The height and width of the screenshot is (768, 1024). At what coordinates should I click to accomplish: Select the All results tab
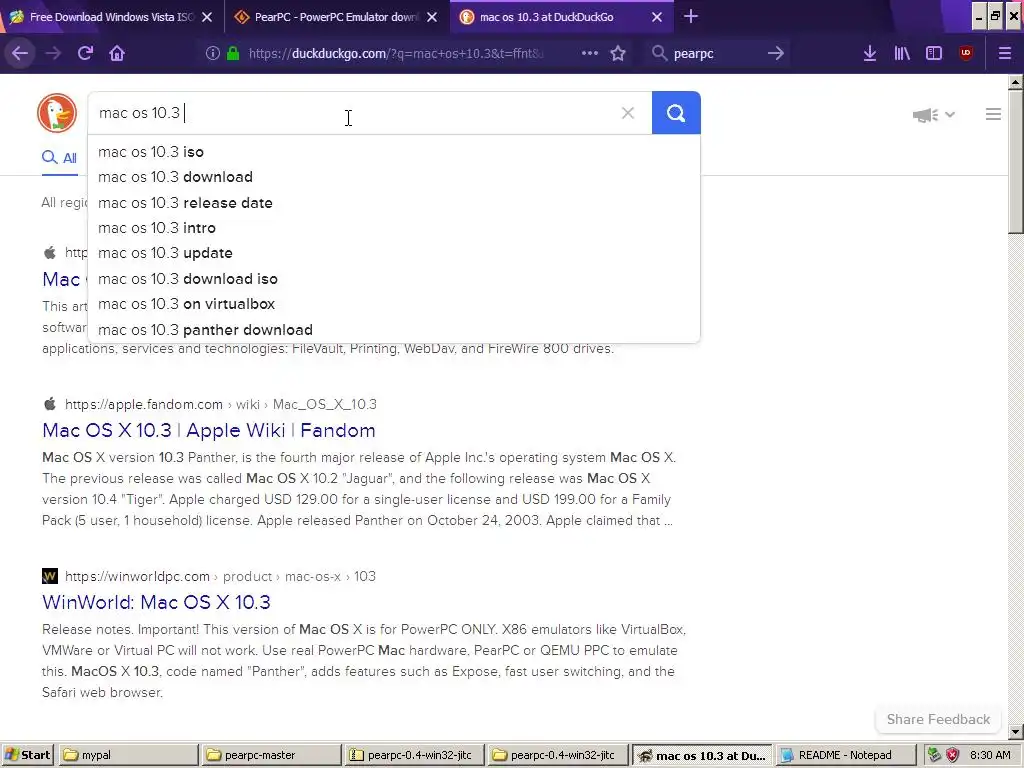pos(59,157)
